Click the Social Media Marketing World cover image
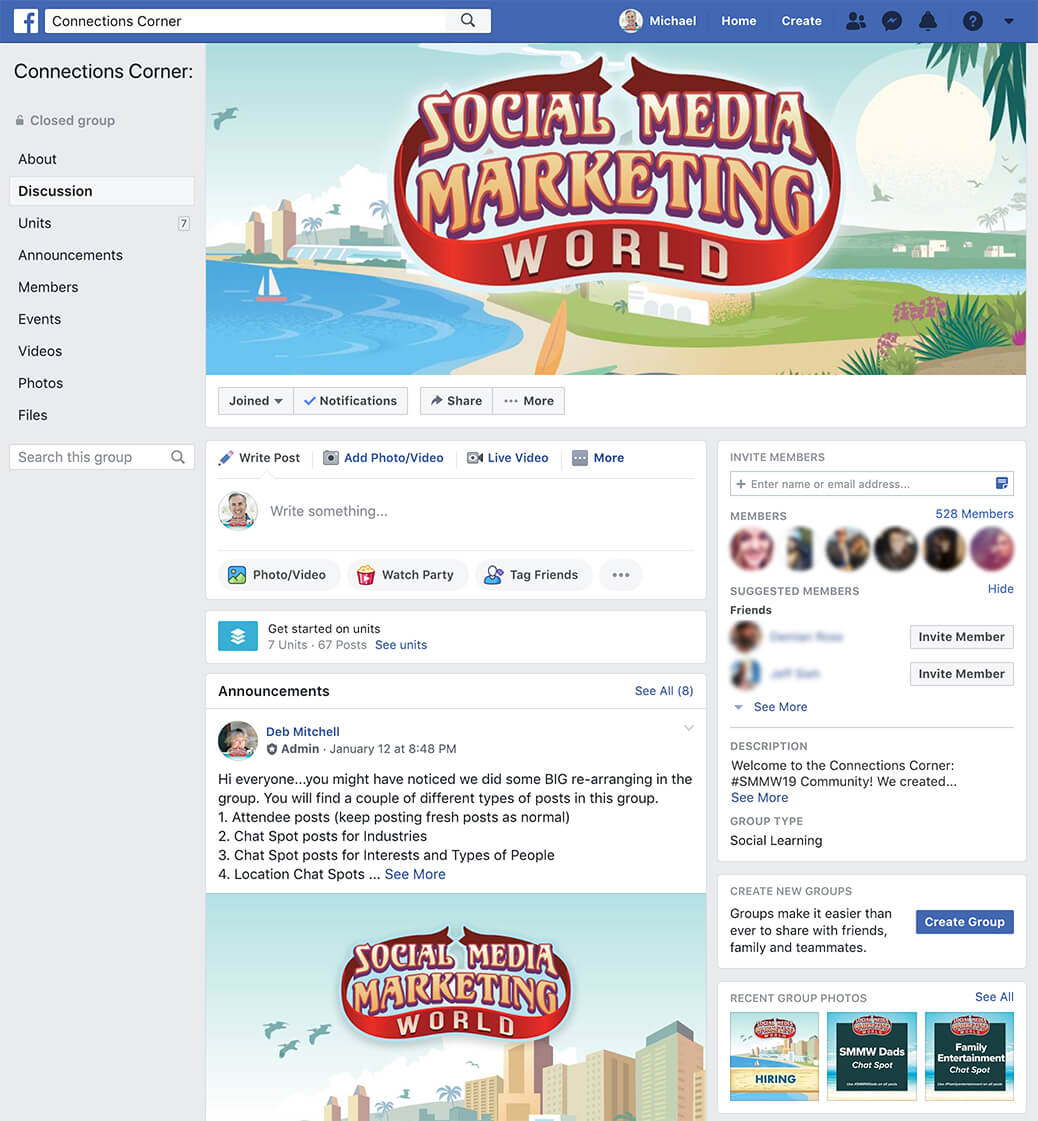 [616, 209]
